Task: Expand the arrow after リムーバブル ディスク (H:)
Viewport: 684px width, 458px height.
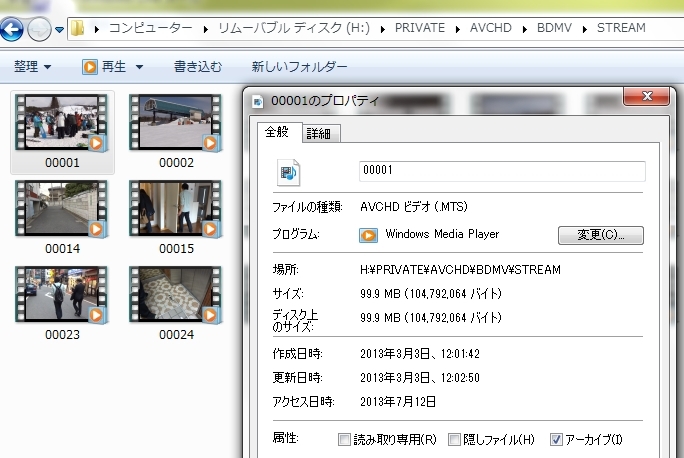Action: [x=383, y=29]
